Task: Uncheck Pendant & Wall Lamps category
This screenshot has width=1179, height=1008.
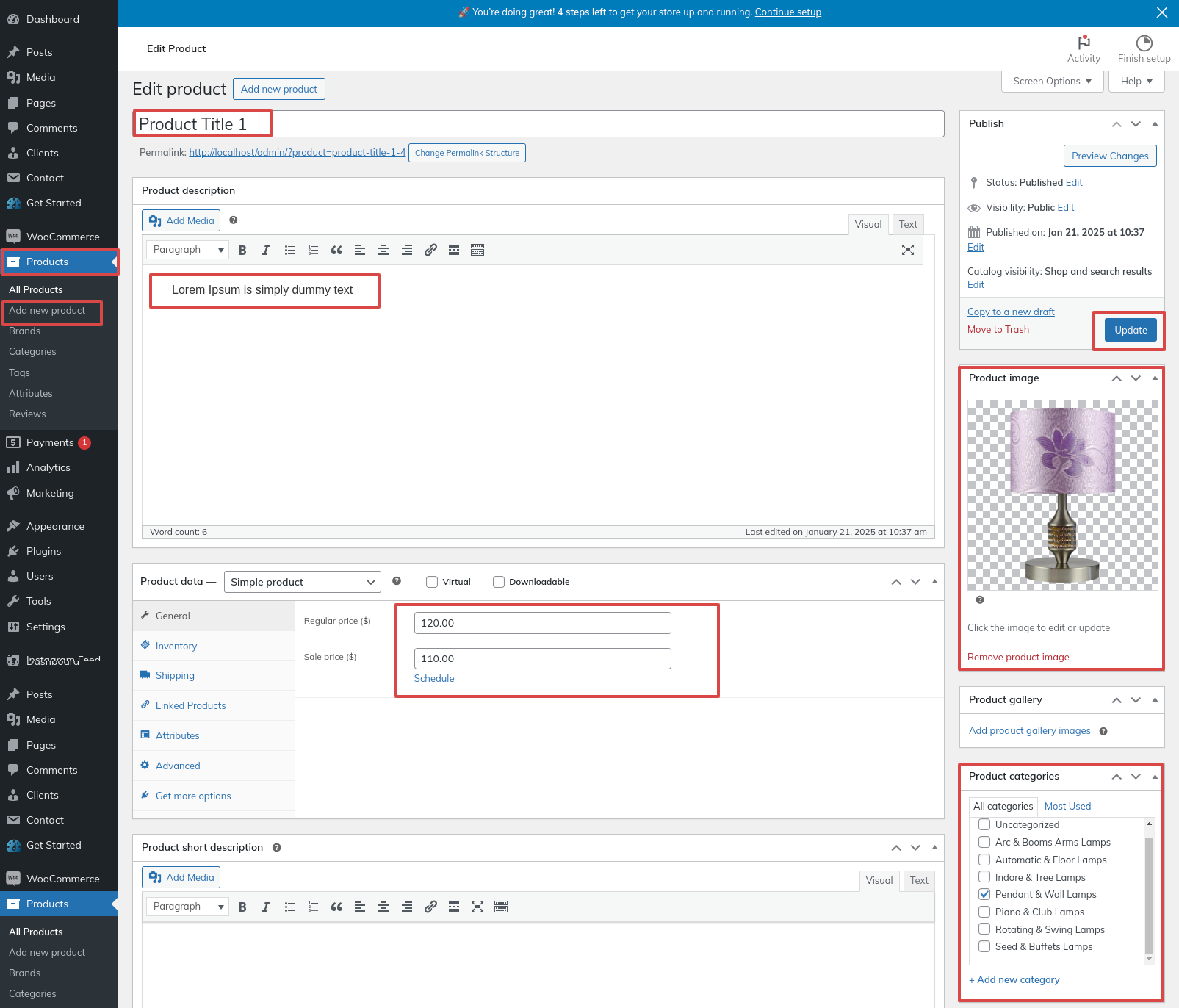Action: (x=984, y=894)
